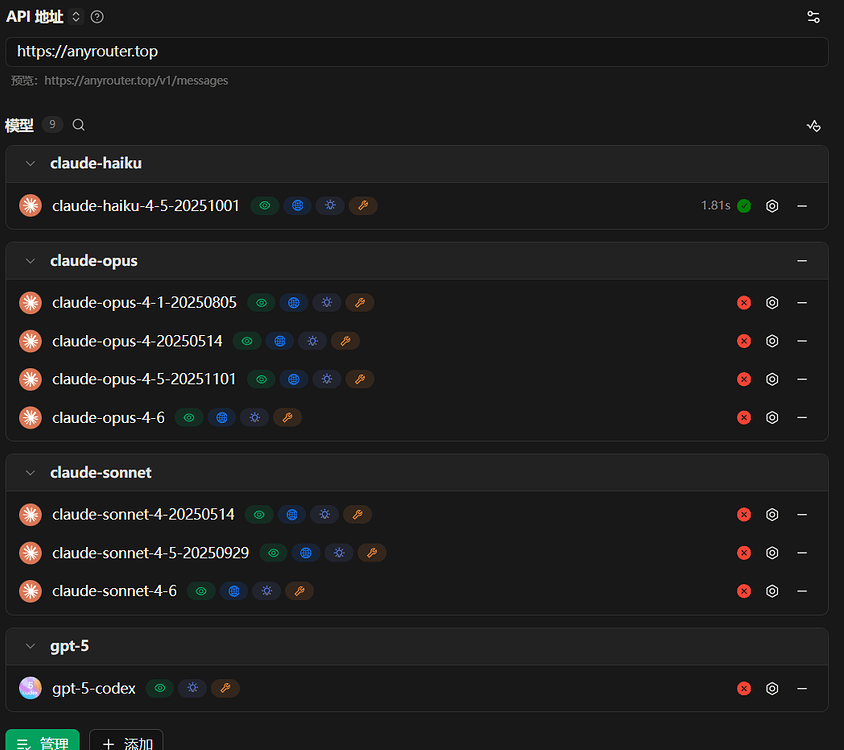Delete claude-sonnet-4-5-20250929 via minus icon

click(x=802, y=553)
